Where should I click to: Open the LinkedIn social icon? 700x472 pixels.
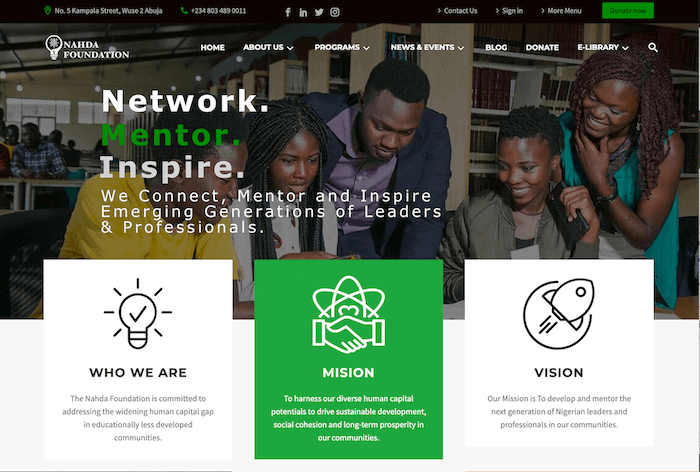(x=303, y=12)
